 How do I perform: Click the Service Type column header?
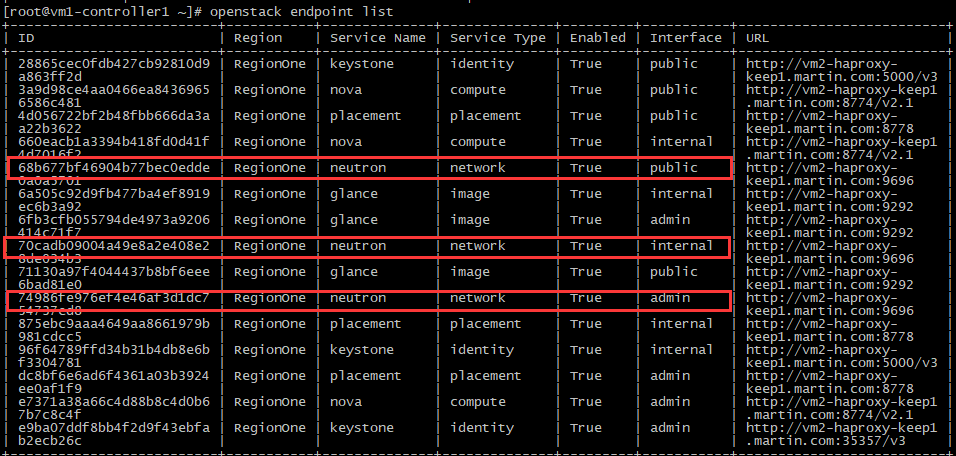498,38
